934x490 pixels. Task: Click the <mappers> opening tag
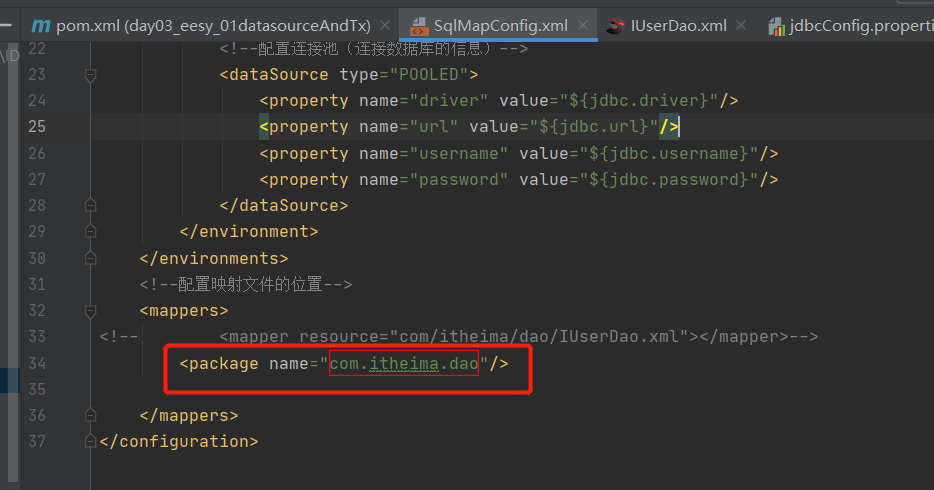click(184, 310)
